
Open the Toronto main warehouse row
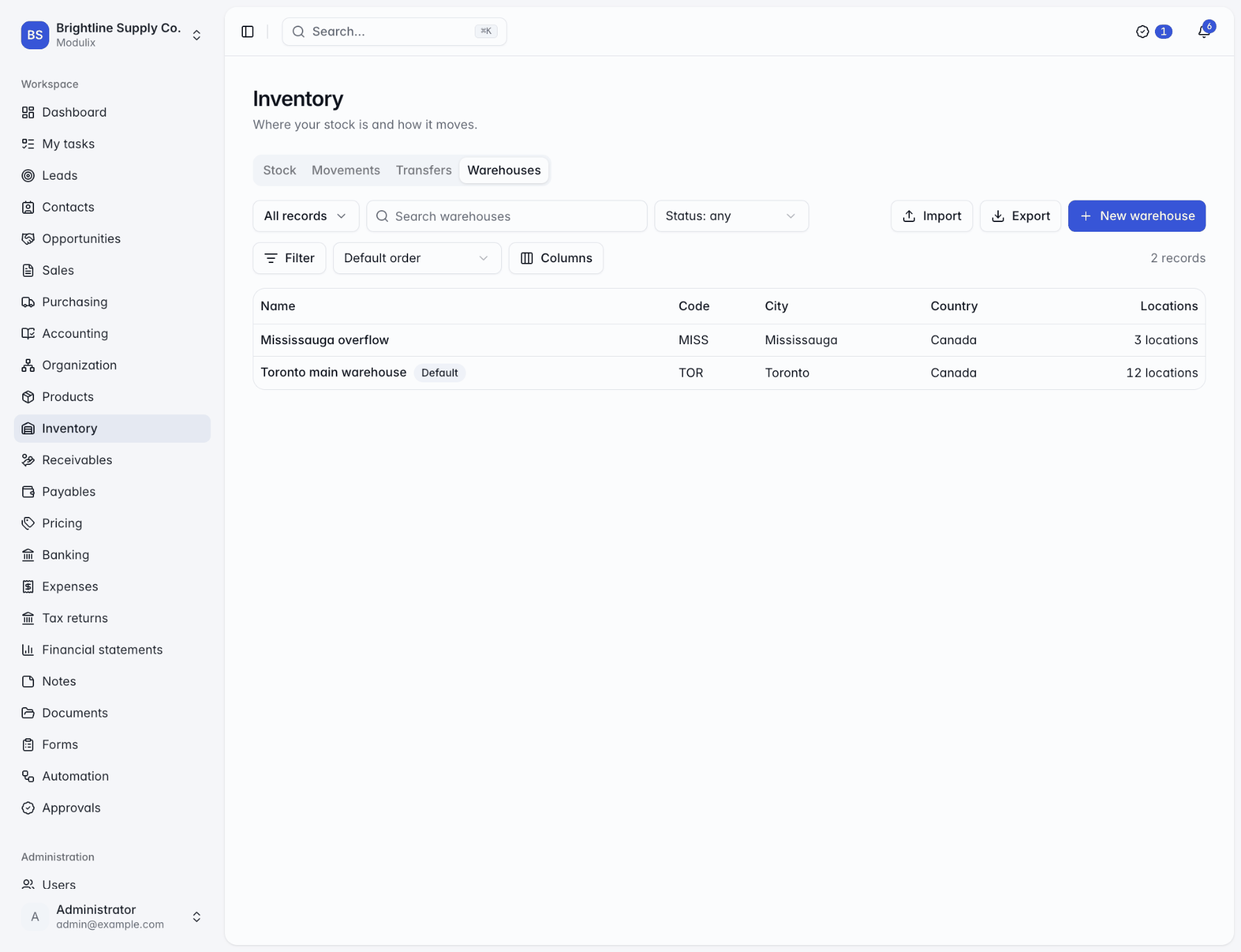click(729, 373)
